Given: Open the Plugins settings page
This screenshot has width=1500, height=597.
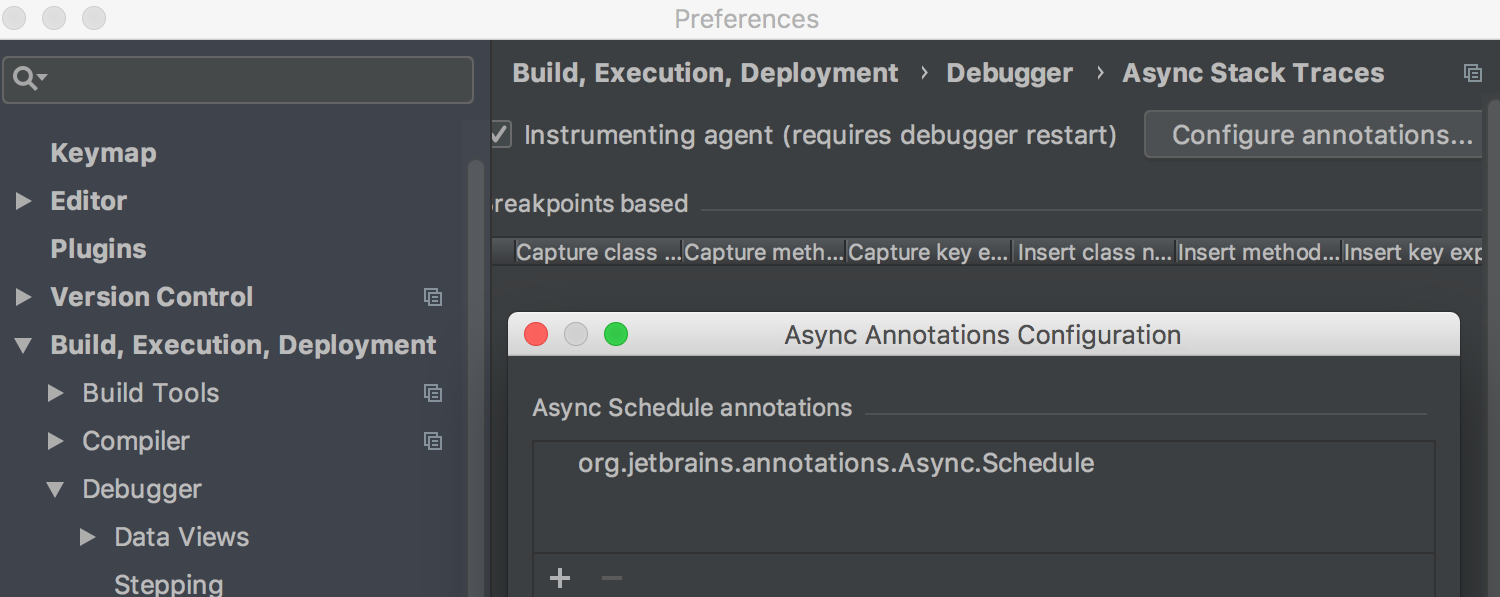Looking at the screenshot, I should point(98,249).
